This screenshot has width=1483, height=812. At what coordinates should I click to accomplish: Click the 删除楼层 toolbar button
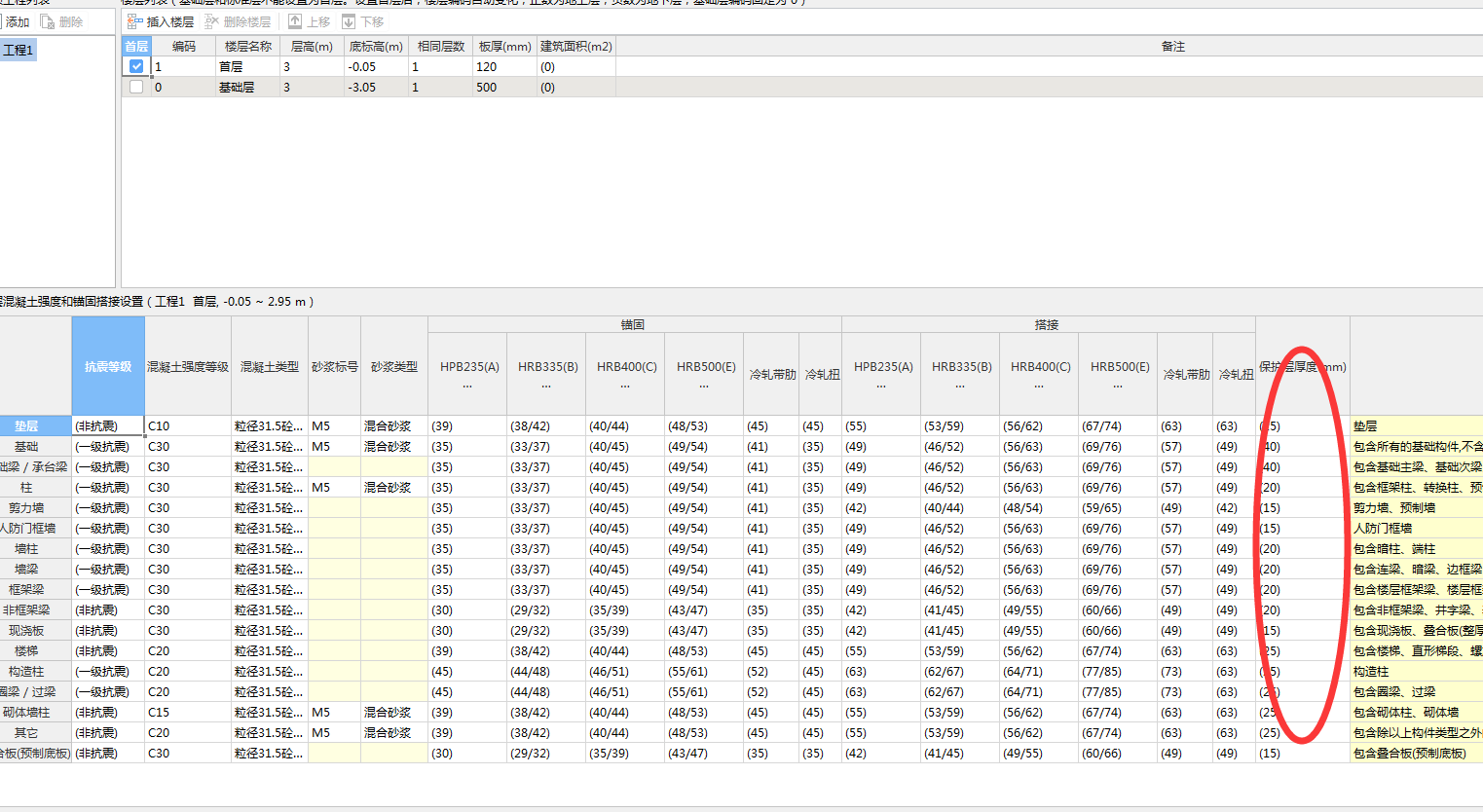238,21
